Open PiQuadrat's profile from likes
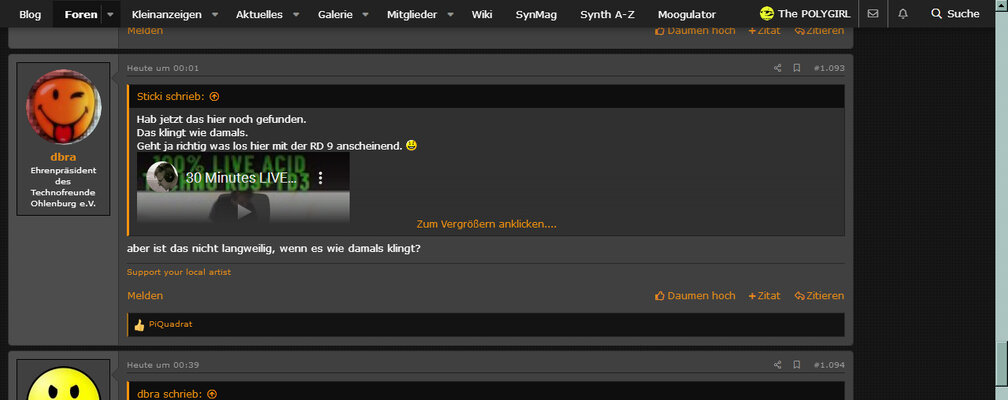This screenshot has width=1008, height=400. pyautogui.click(x=170, y=325)
